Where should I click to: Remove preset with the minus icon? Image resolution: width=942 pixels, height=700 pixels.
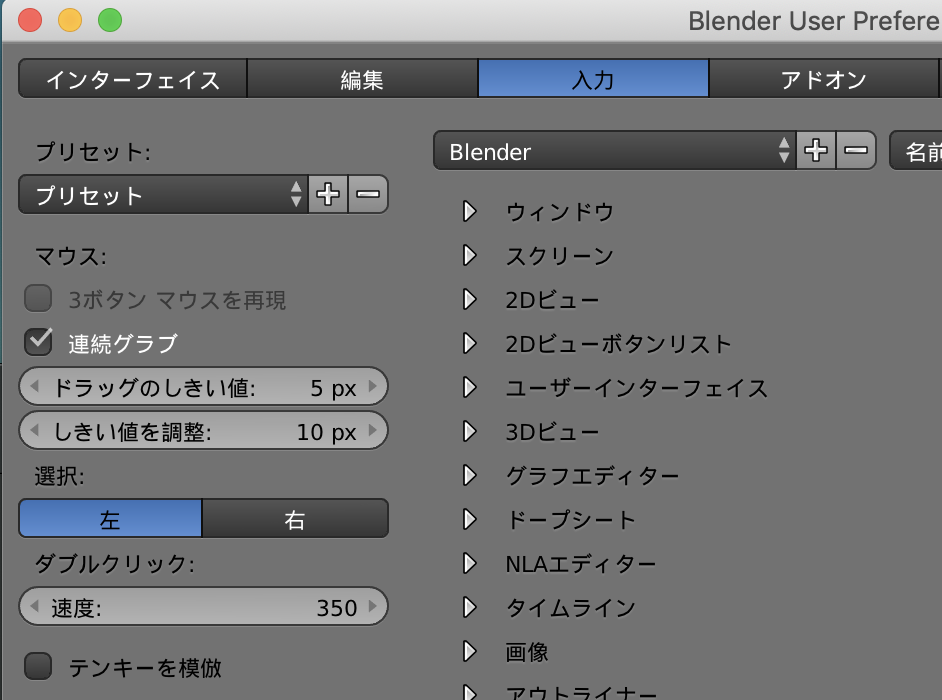point(368,194)
